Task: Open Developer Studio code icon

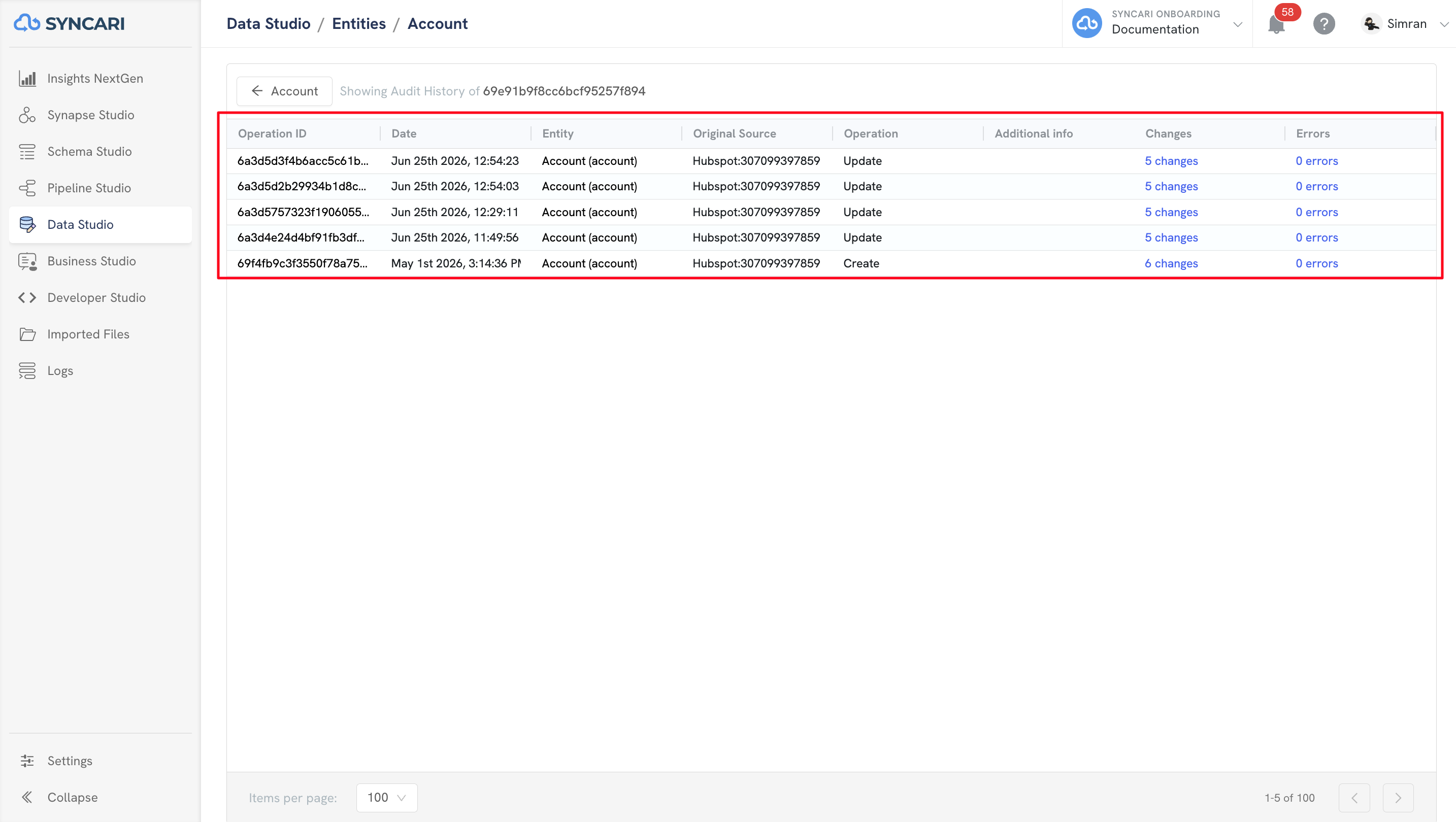Action: pos(27,298)
